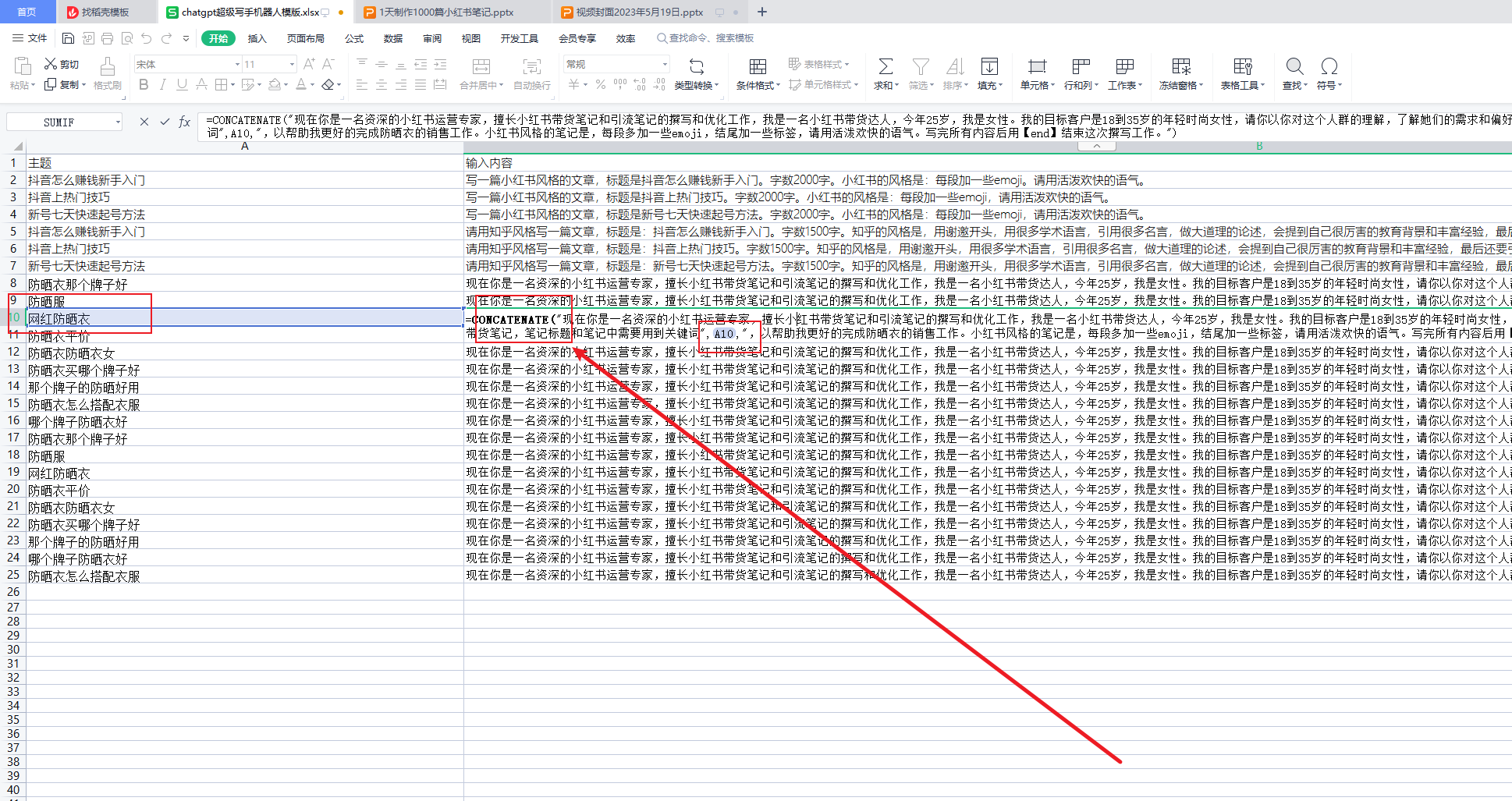Select cell containing 抖音上热门技巧 in row 3
This screenshot has width=1512, height=801.
(244, 197)
